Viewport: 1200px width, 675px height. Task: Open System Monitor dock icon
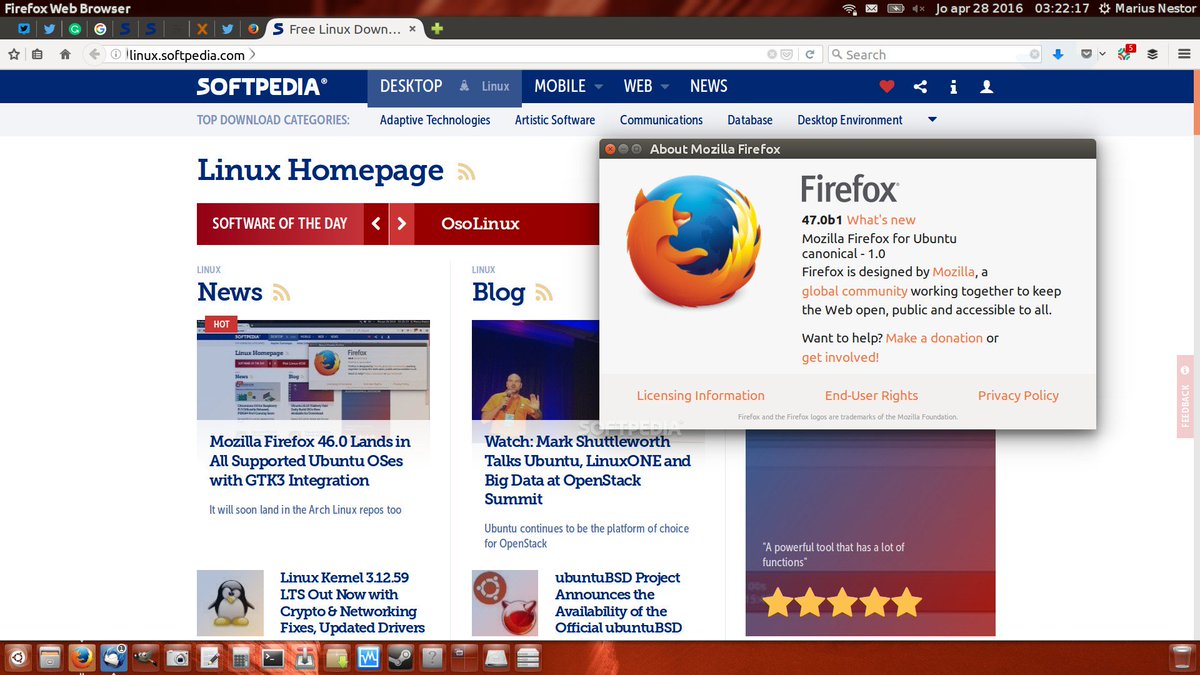point(367,657)
